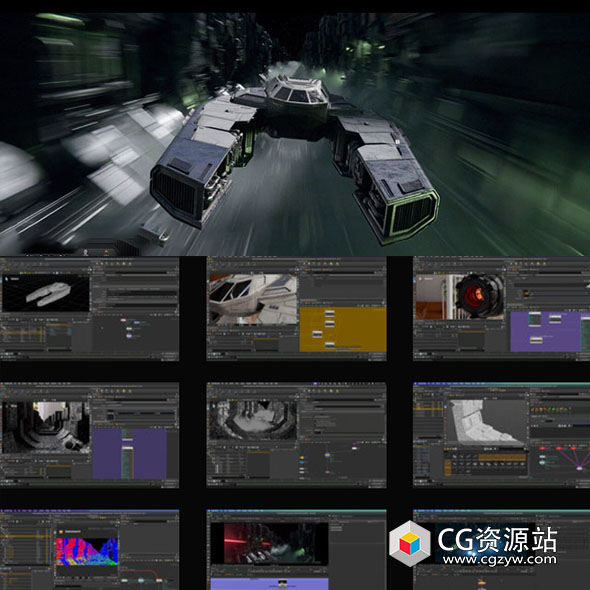This screenshot has height=590, width=590.
Task: Select the green node in first screenshot network
Action: point(129,329)
